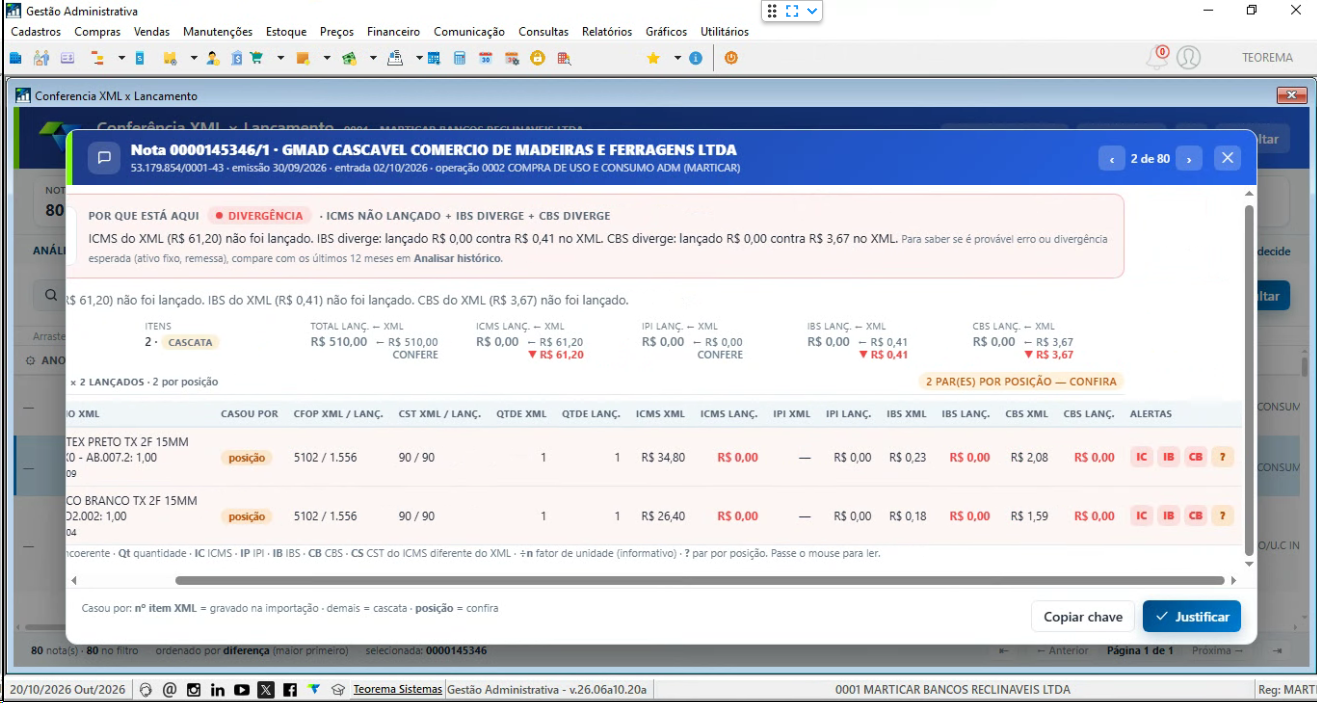
Task: Open the bank building toolbar icon
Action: click(x=236, y=58)
